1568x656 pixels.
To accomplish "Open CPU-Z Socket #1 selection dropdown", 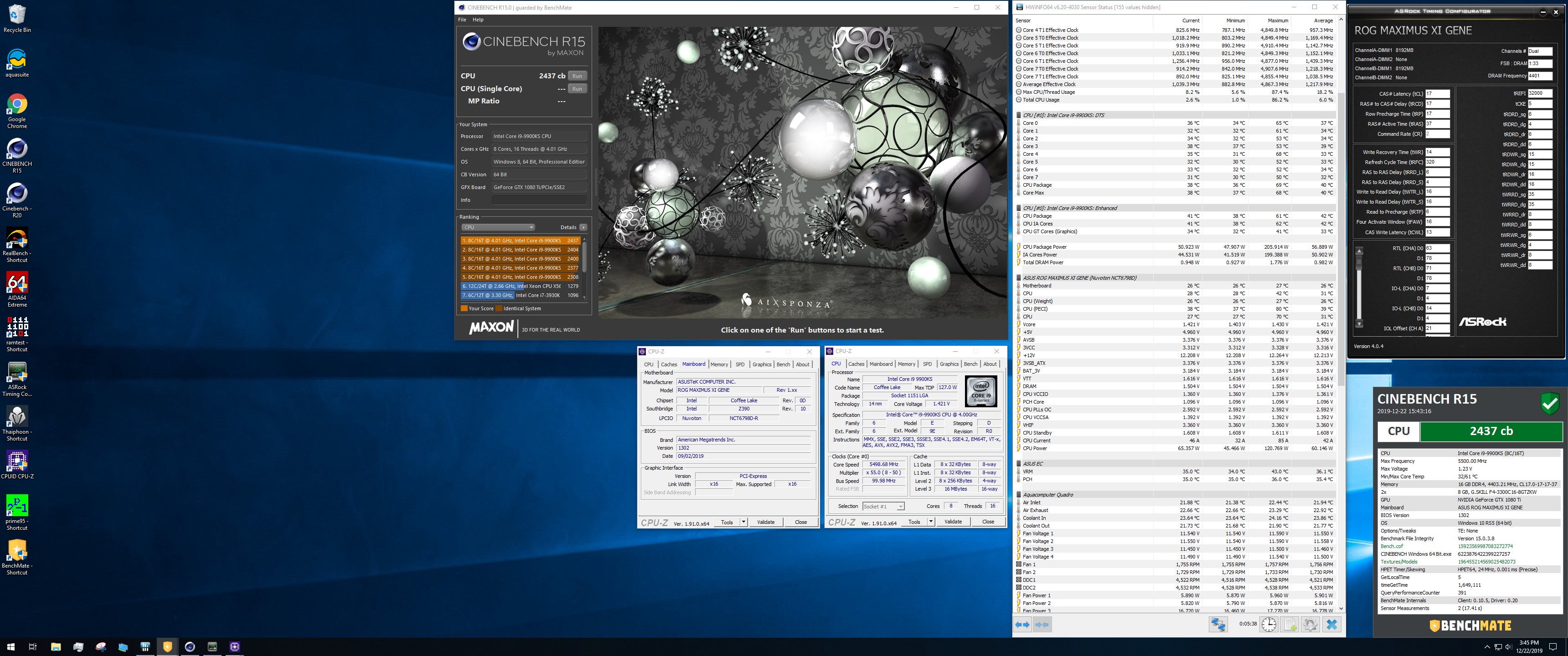I will click(883, 506).
